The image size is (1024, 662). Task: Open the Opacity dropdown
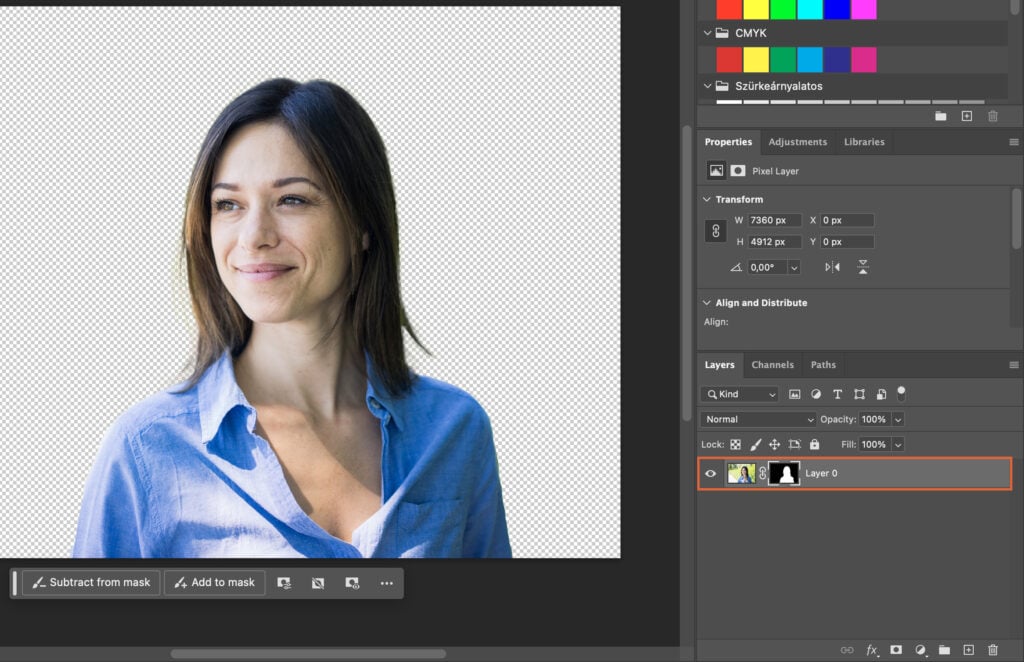(x=897, y=419)
